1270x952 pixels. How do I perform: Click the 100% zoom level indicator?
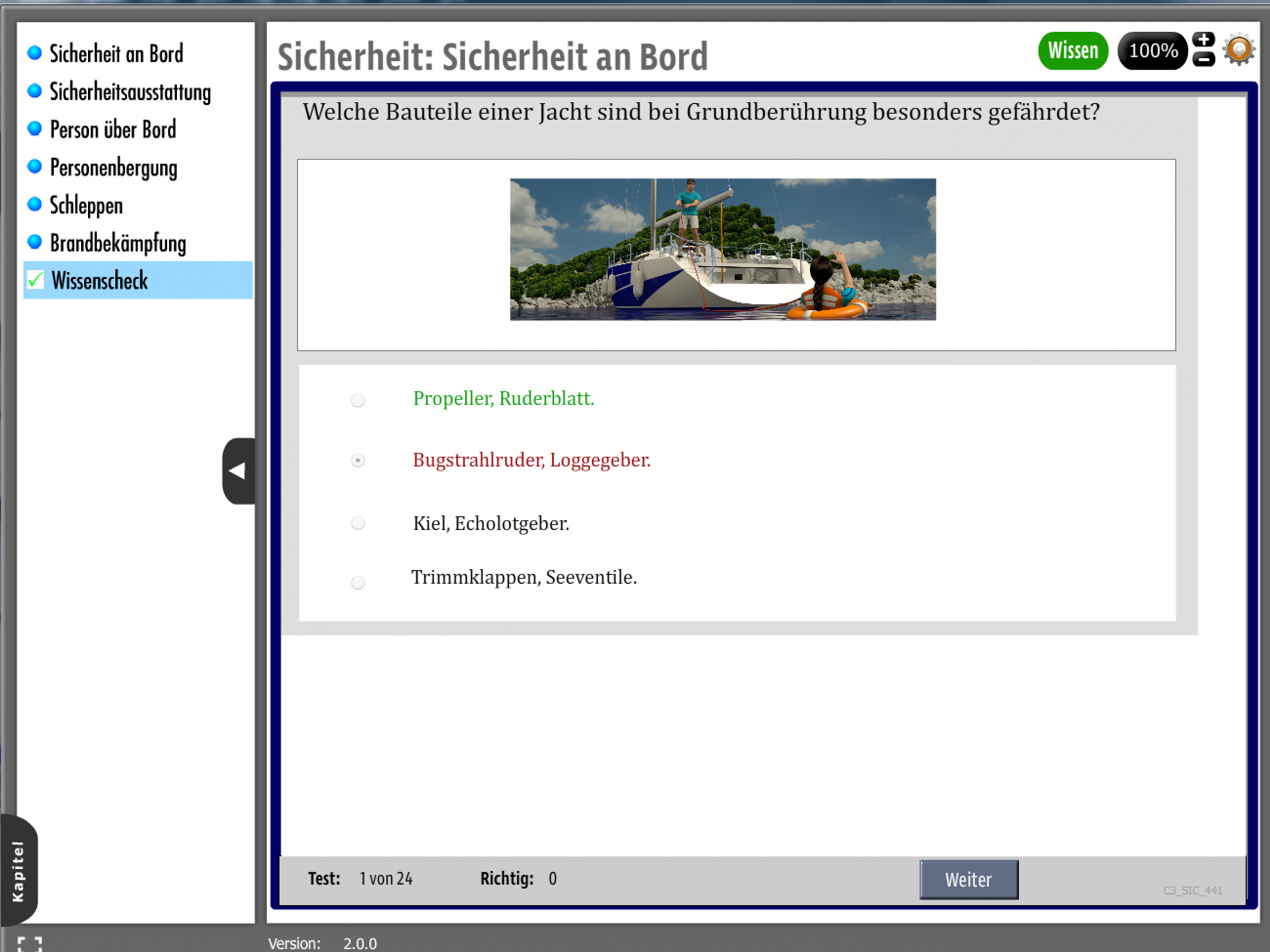(1152, 51)
